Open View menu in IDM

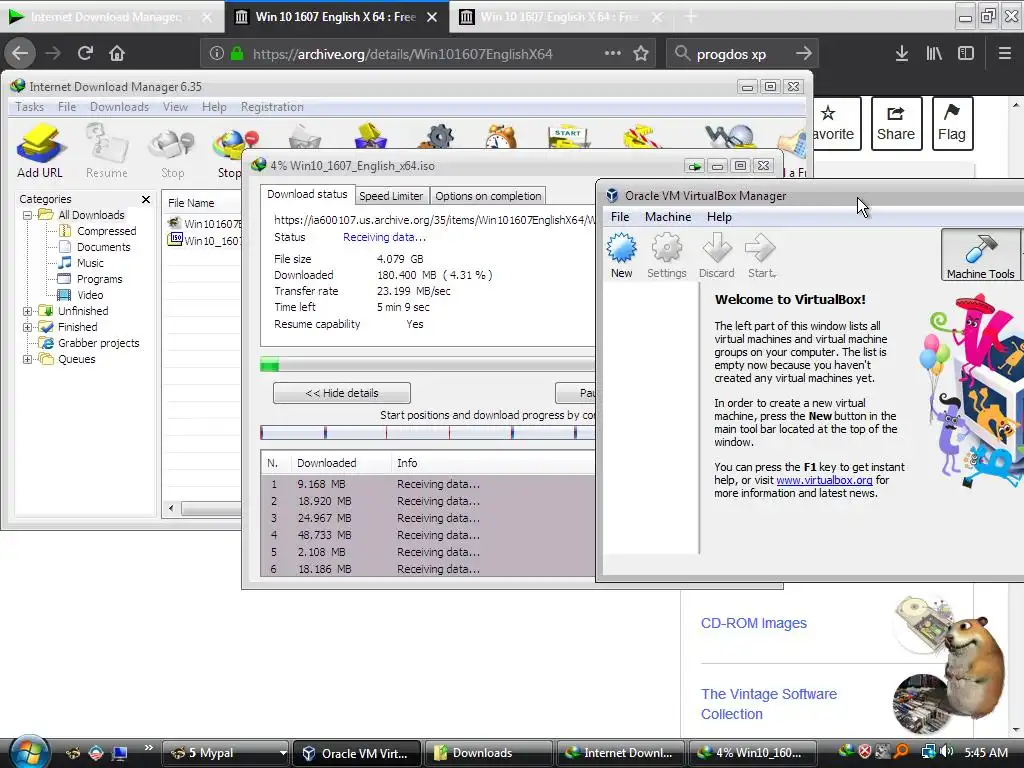point(175,106)
